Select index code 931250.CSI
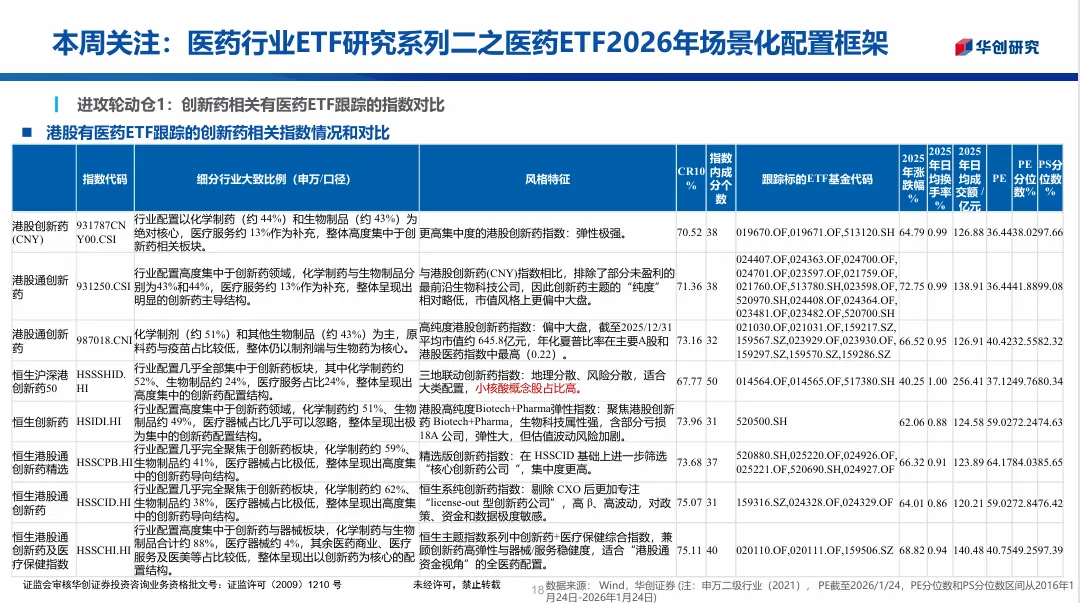The height and width of the screenshot is (603, 1080). [x=103, y=286]
